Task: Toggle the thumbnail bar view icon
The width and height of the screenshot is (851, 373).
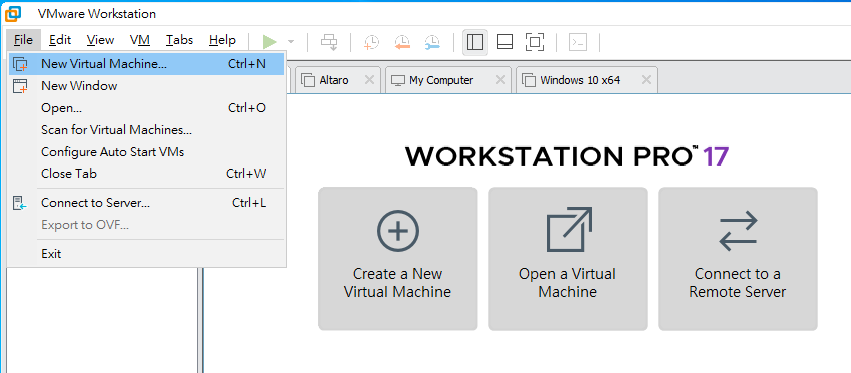Action: (x=505, y=42)
